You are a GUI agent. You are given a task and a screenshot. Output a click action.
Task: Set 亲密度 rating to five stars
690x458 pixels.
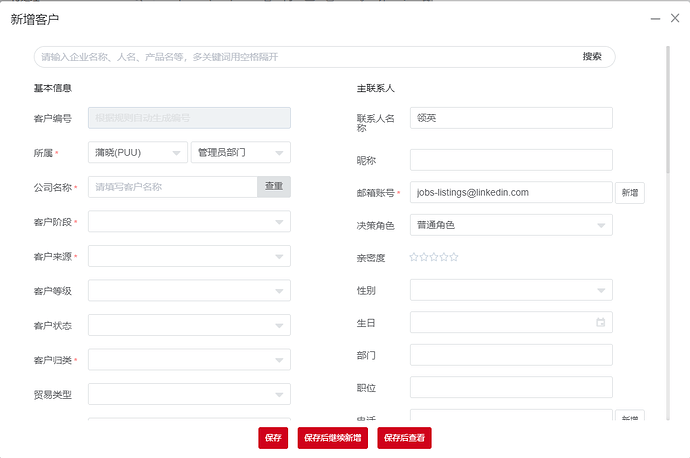click(454, 257)
